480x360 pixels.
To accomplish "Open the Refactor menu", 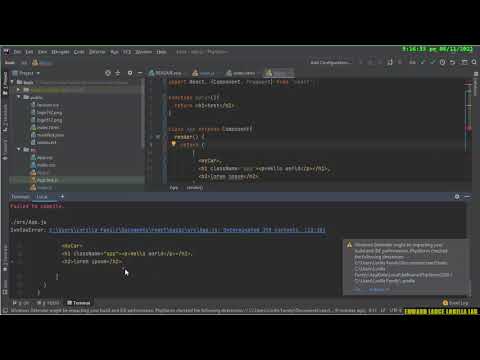I will coord(97,52).
